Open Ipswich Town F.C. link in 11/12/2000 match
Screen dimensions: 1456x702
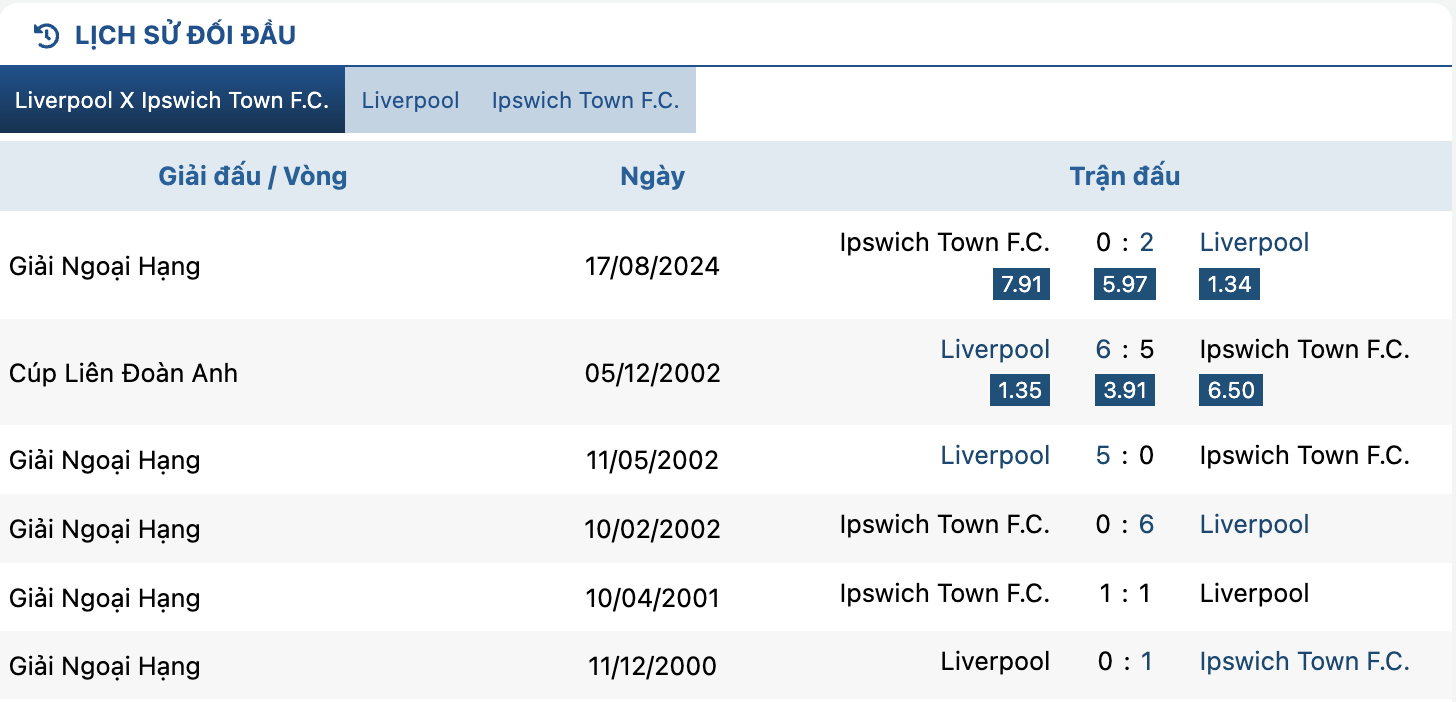pos(1304,661)
